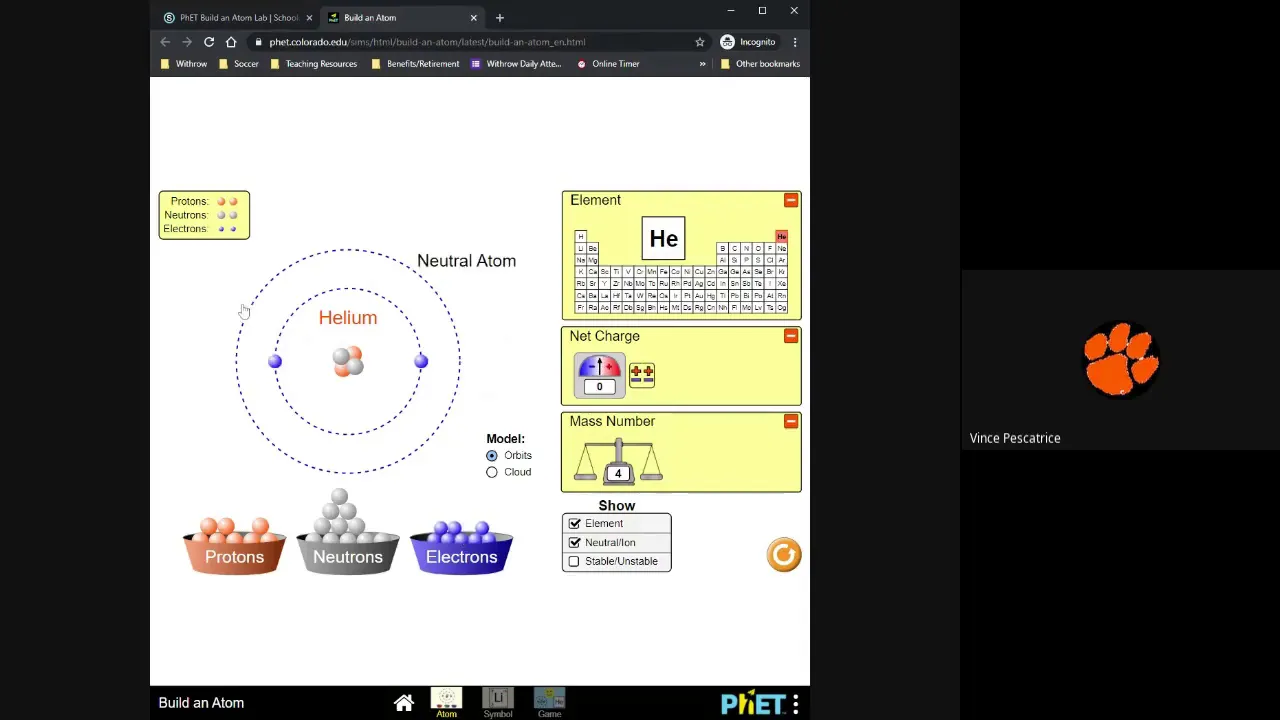Viewport: 1280px width, 720px height.
Task: Expand hidden bookmarks chevron
Action: click(702, 64)
